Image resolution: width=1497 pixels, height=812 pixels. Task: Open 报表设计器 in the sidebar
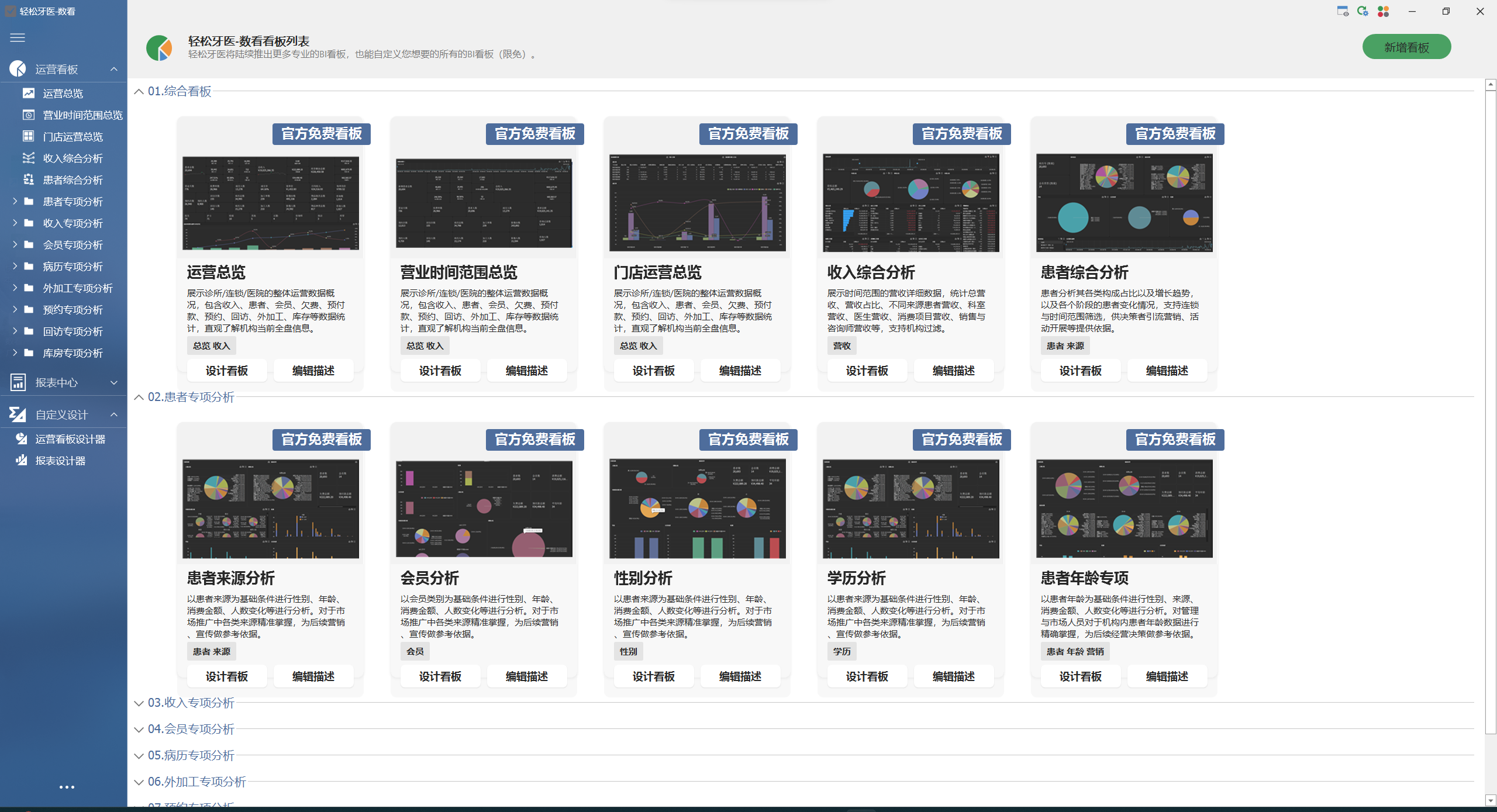click(x=60, y=461)
